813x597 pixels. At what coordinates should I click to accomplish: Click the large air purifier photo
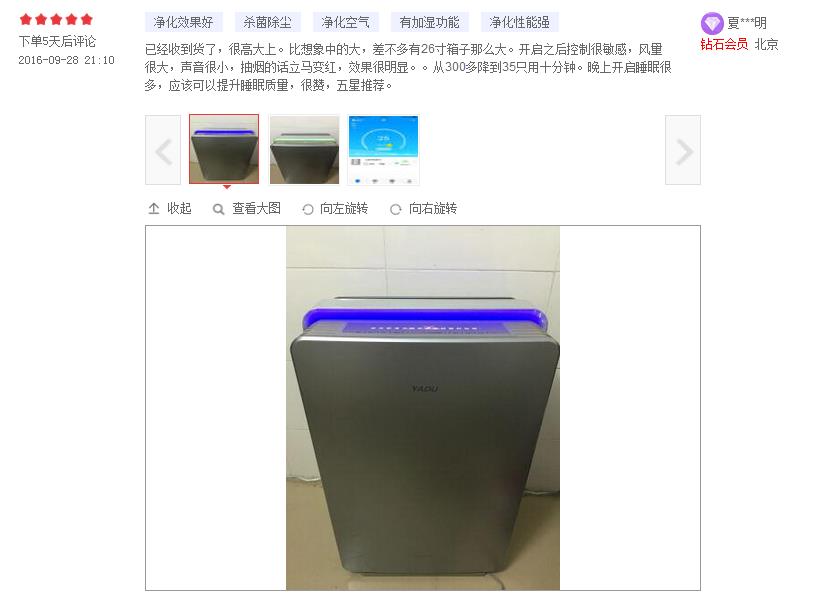pyautogui.click(x=423, y=408)
